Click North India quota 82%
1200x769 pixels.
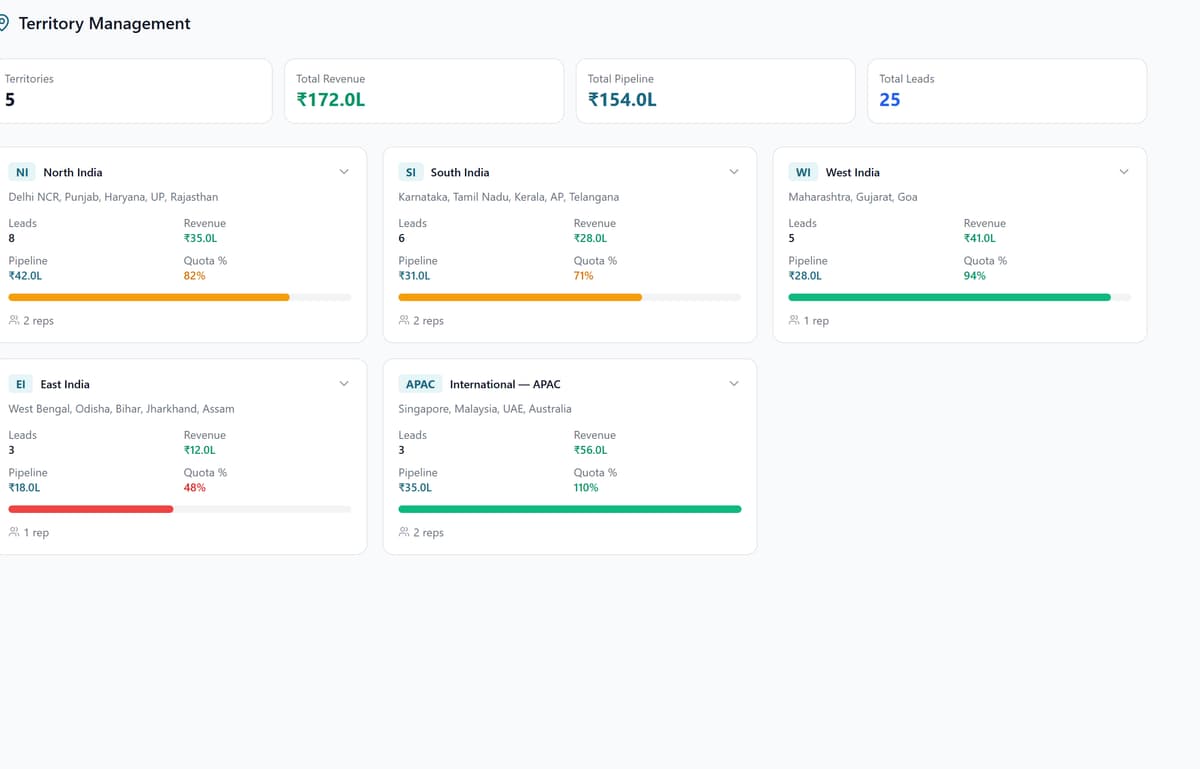pos(195,275)
